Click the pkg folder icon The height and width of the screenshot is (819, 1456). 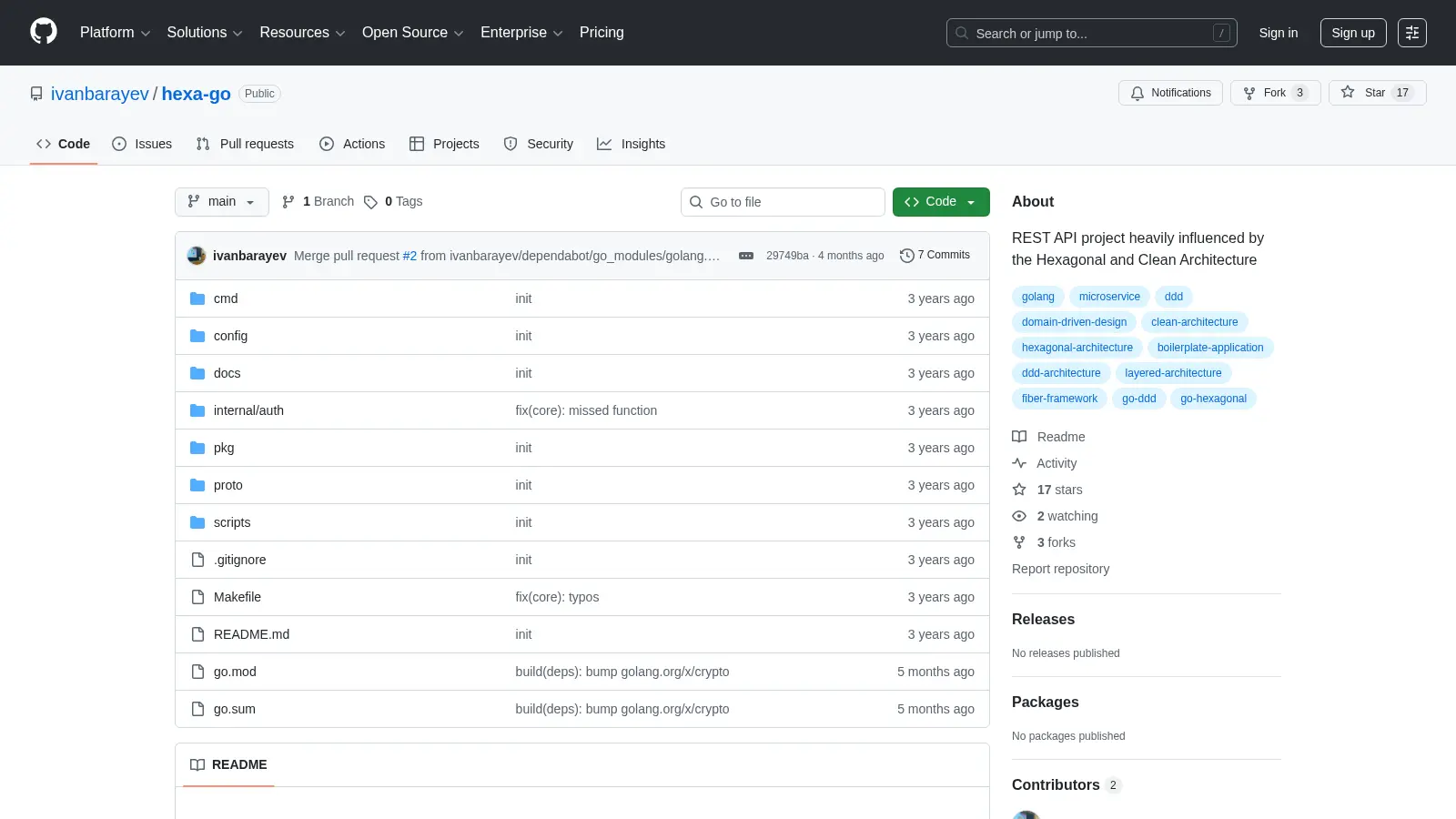[x=197, y=448]
